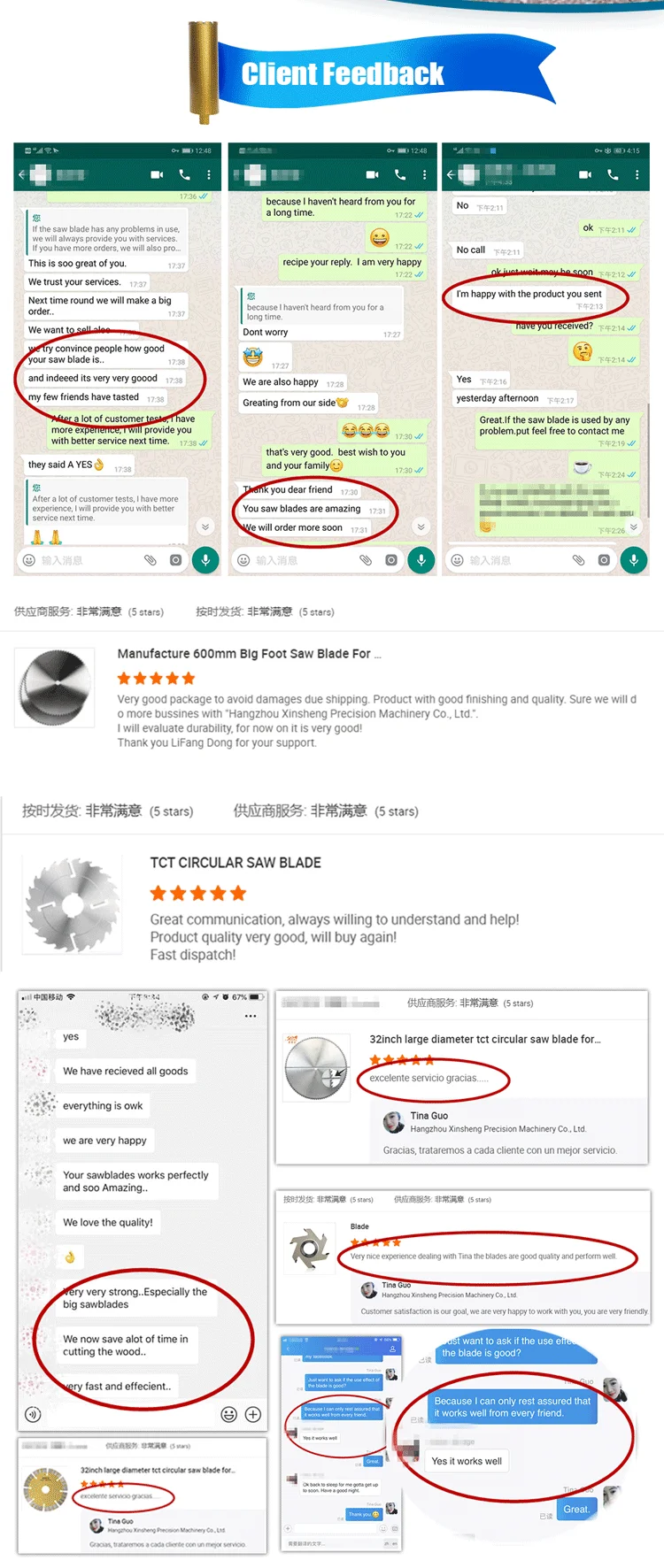Tap the phone call icon in second chat
The image size is (664, 1568).
tap(400, 174)
